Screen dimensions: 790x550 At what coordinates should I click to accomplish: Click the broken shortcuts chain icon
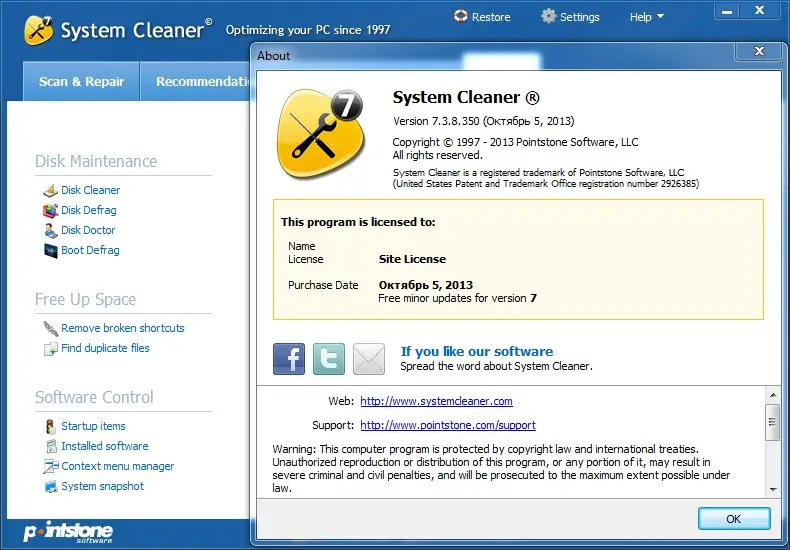tap(50, 328)
